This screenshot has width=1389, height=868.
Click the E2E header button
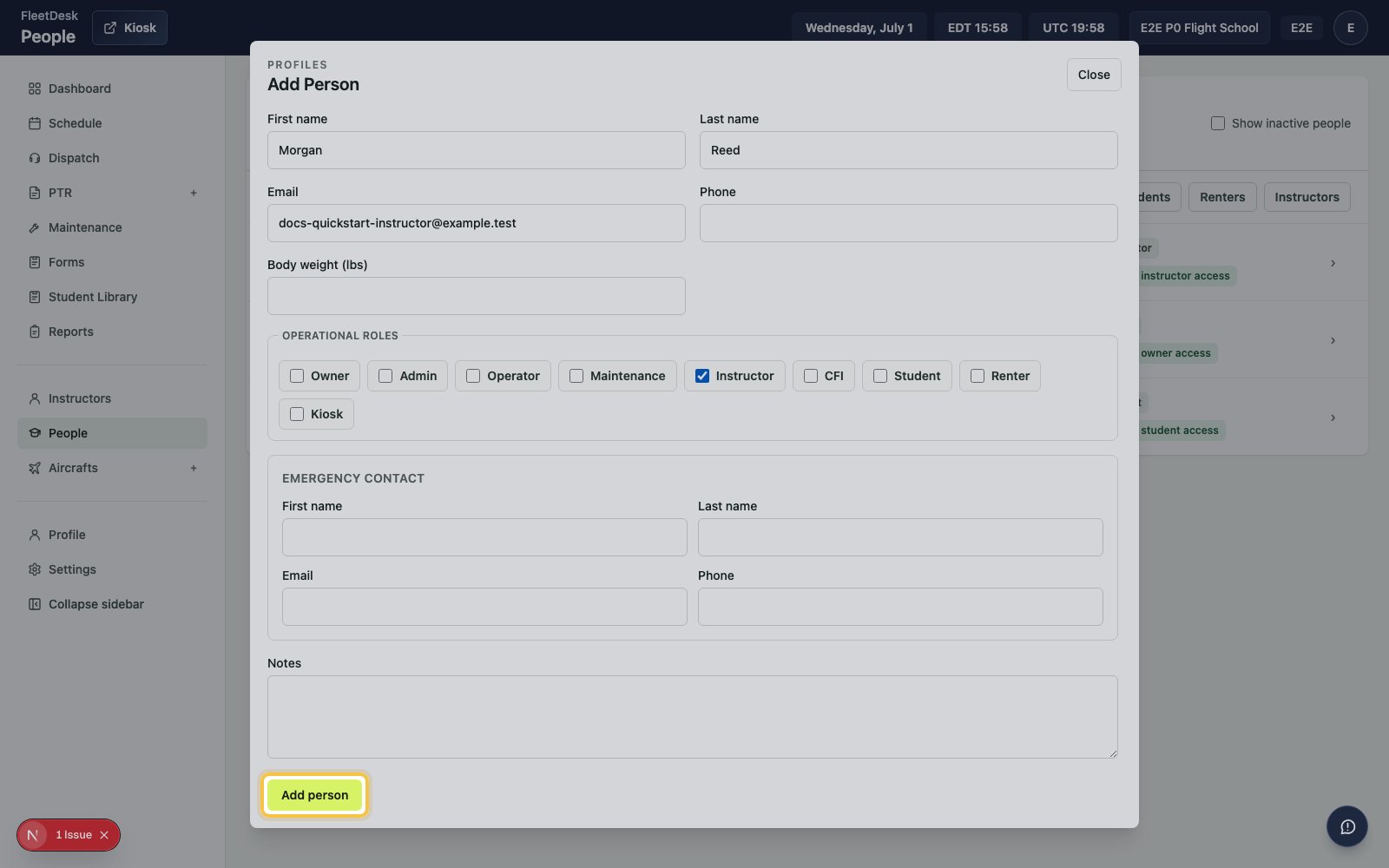[x=1301, y=28]
